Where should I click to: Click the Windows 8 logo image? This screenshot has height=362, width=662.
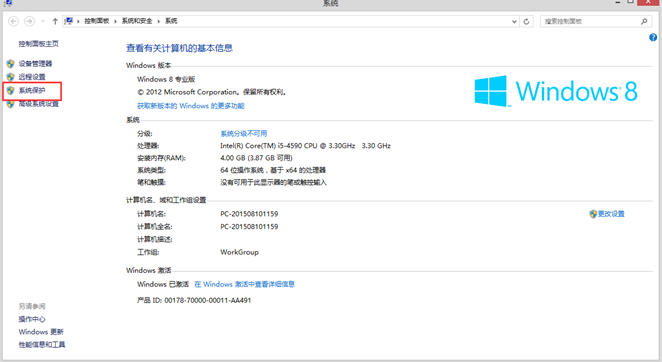556,91
